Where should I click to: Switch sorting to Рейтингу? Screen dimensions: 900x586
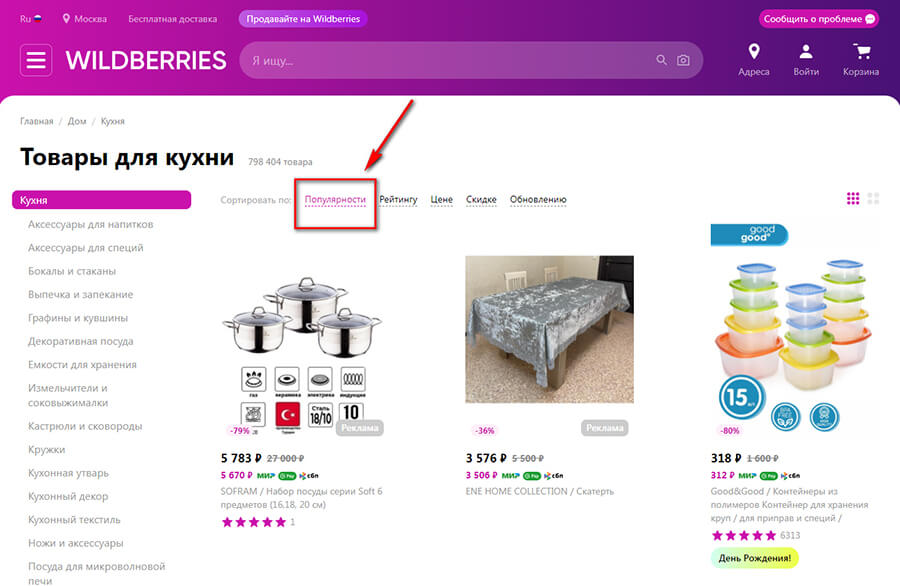(399, 199)
